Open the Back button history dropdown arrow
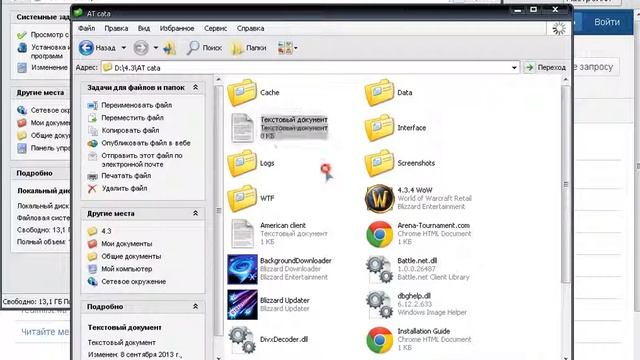 [x=124, y=48]
